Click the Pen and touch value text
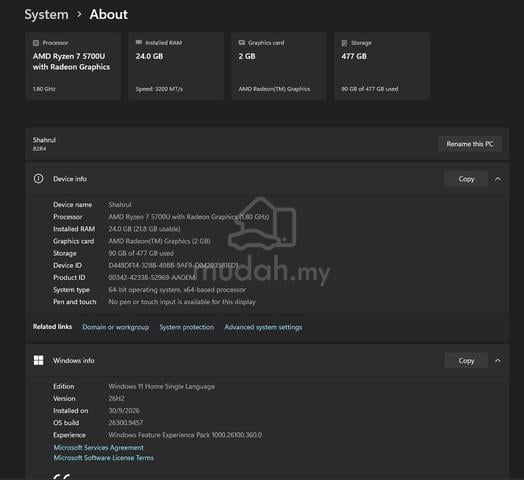 (182, 302)
